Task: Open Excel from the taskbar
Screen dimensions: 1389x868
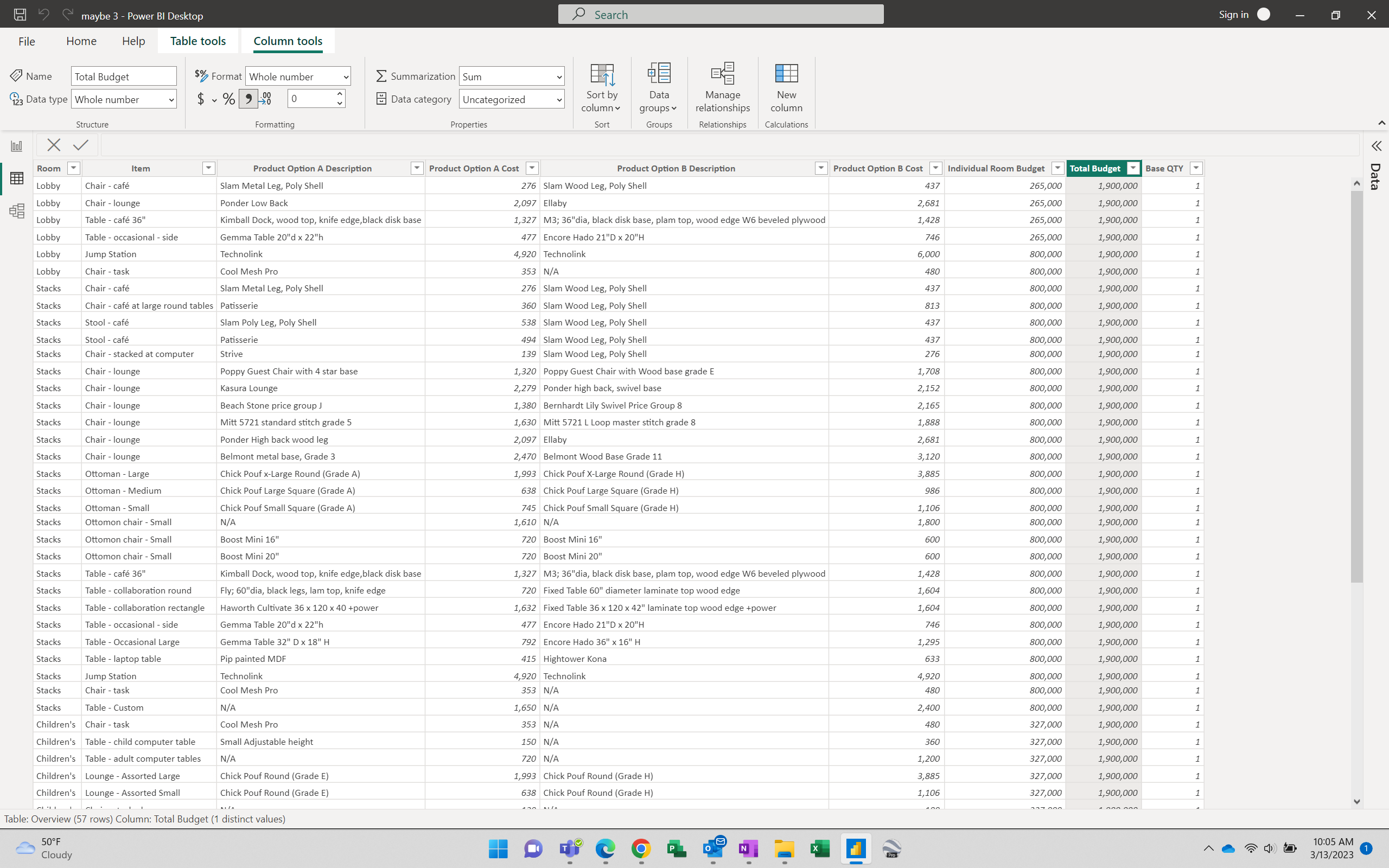Action: [820, 848]
